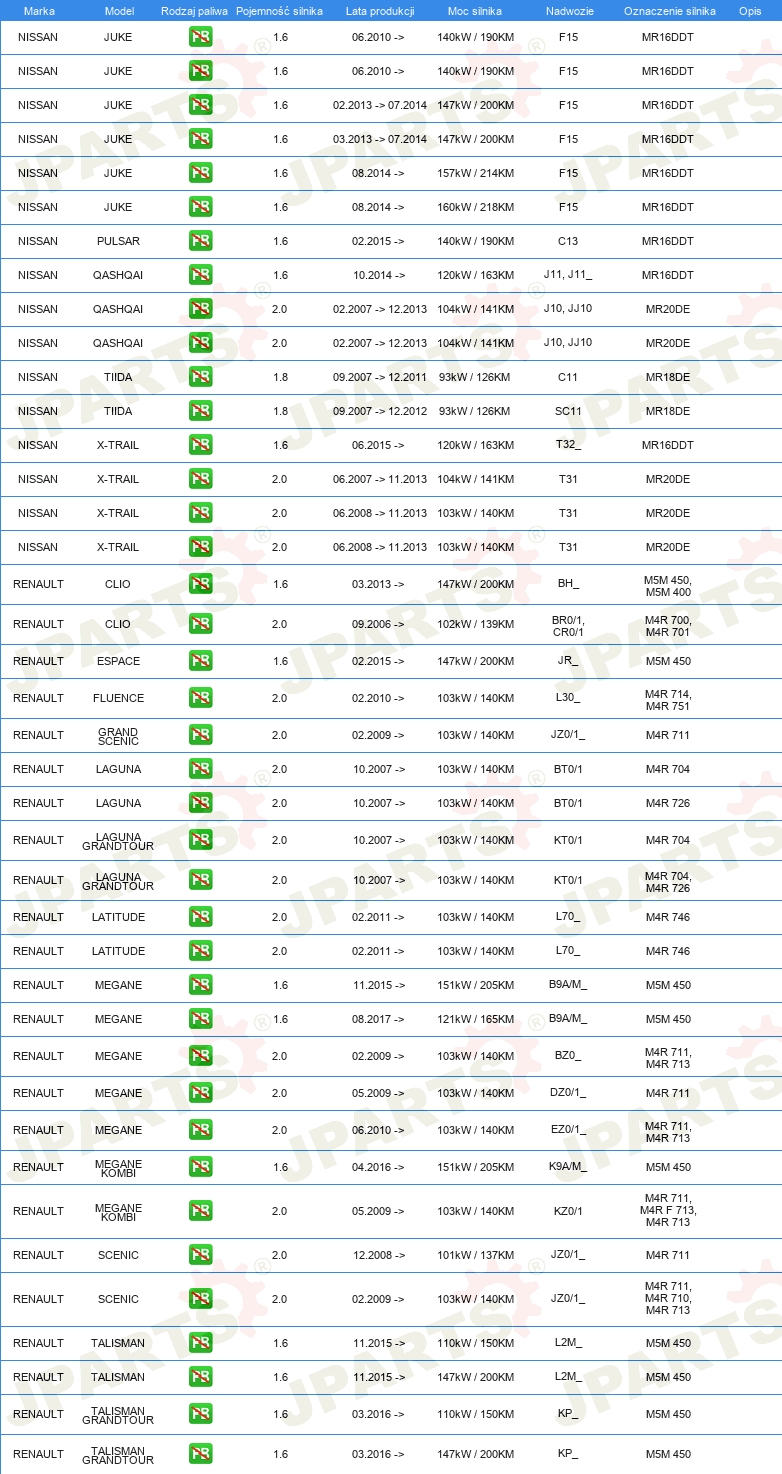Click fuel icon in Megane Kombi KZ0/1 row
Screen dimensions: 782x1474
point(200,1211)
